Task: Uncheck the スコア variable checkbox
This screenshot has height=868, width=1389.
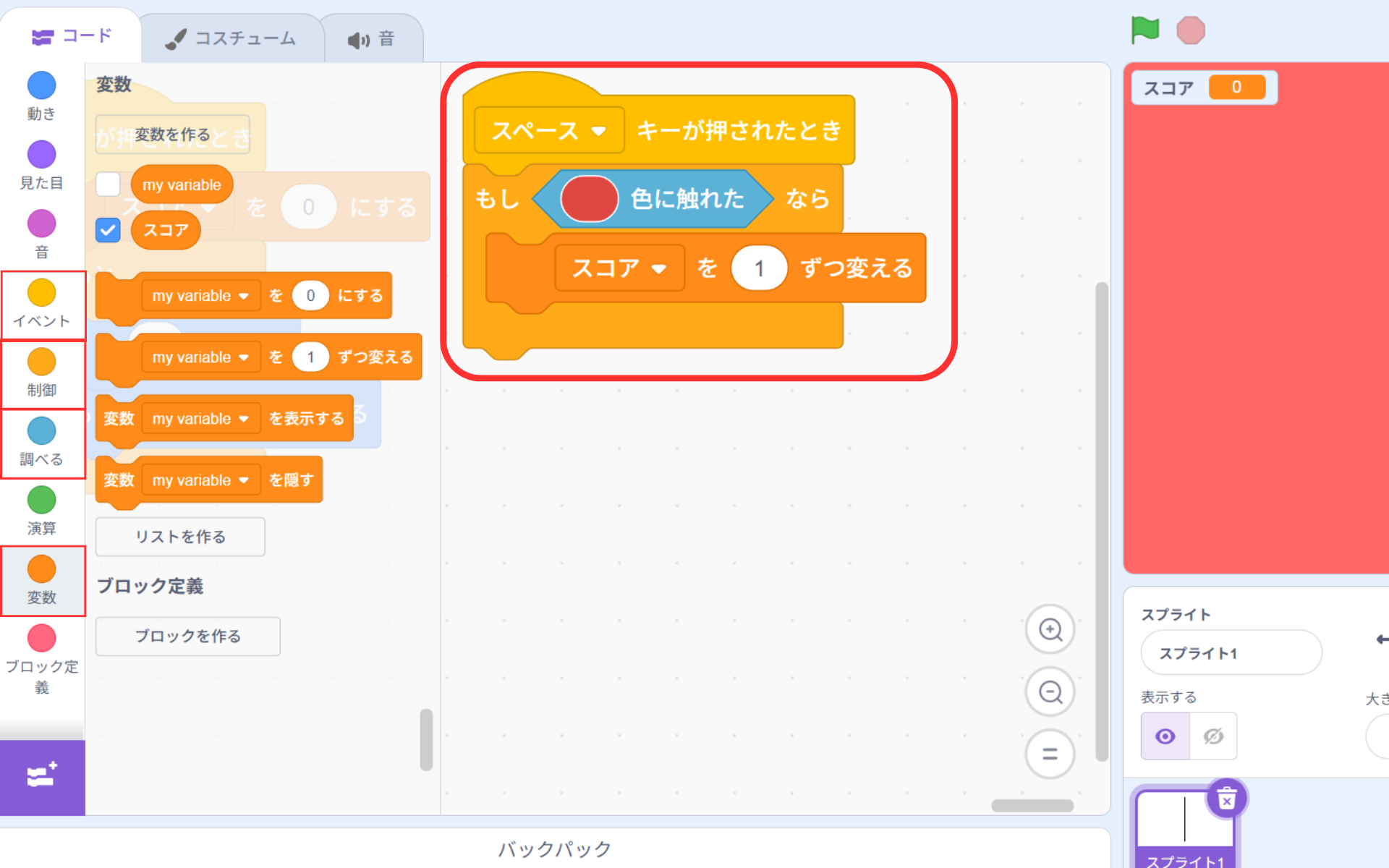Action: point(108,231)
